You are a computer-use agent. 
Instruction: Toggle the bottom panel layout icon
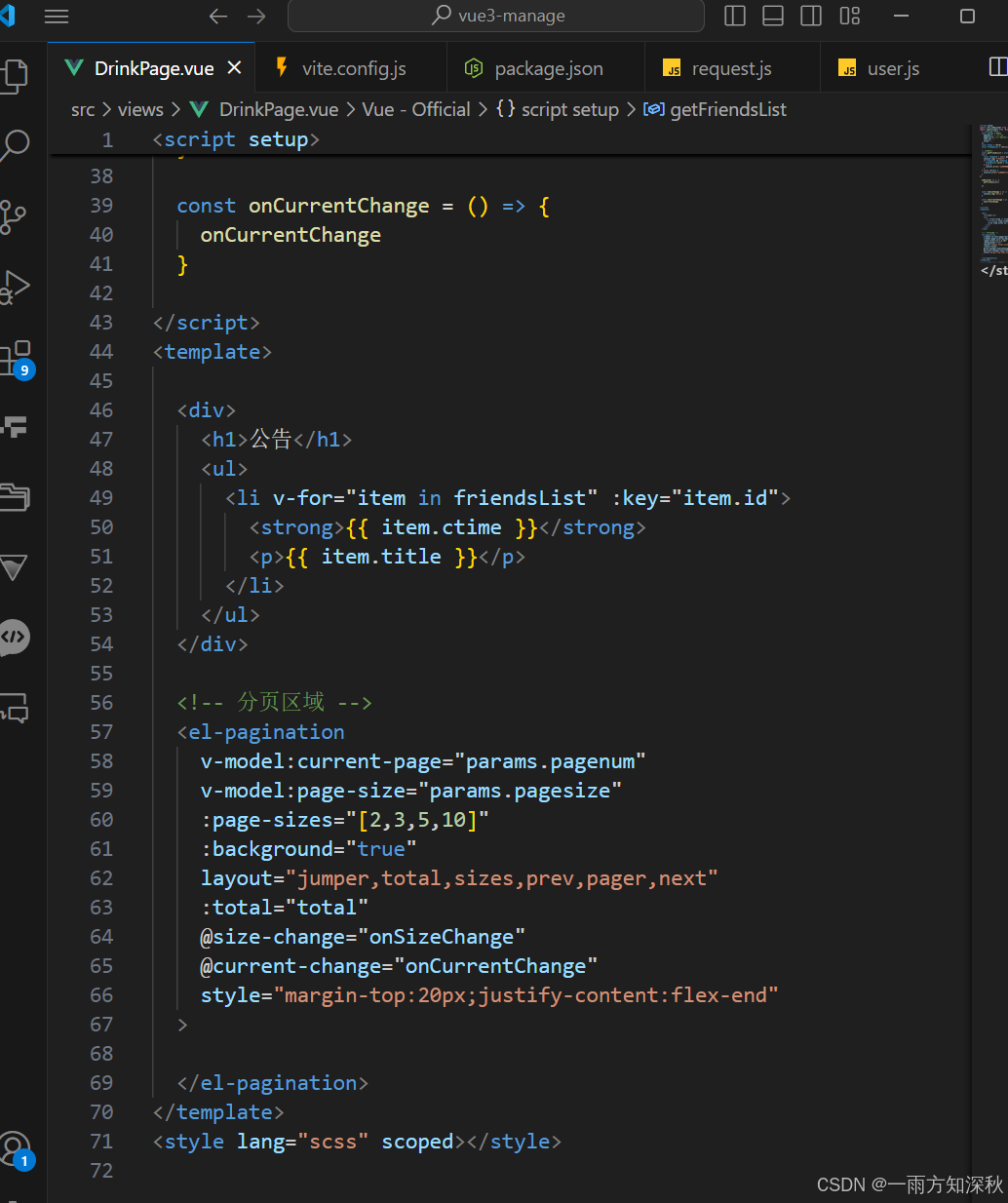click(773, 16)
